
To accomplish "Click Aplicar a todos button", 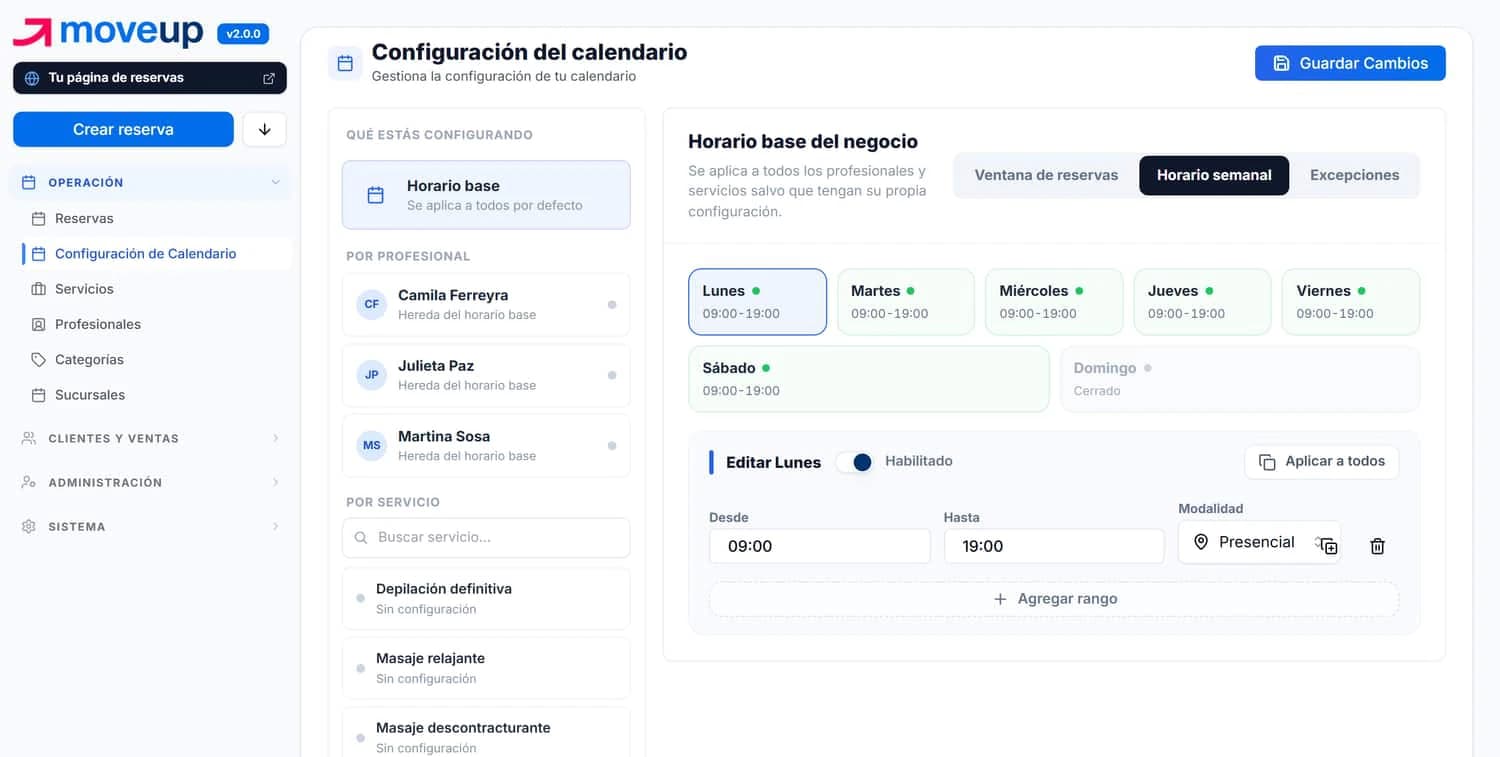I will click(1322, 462).
